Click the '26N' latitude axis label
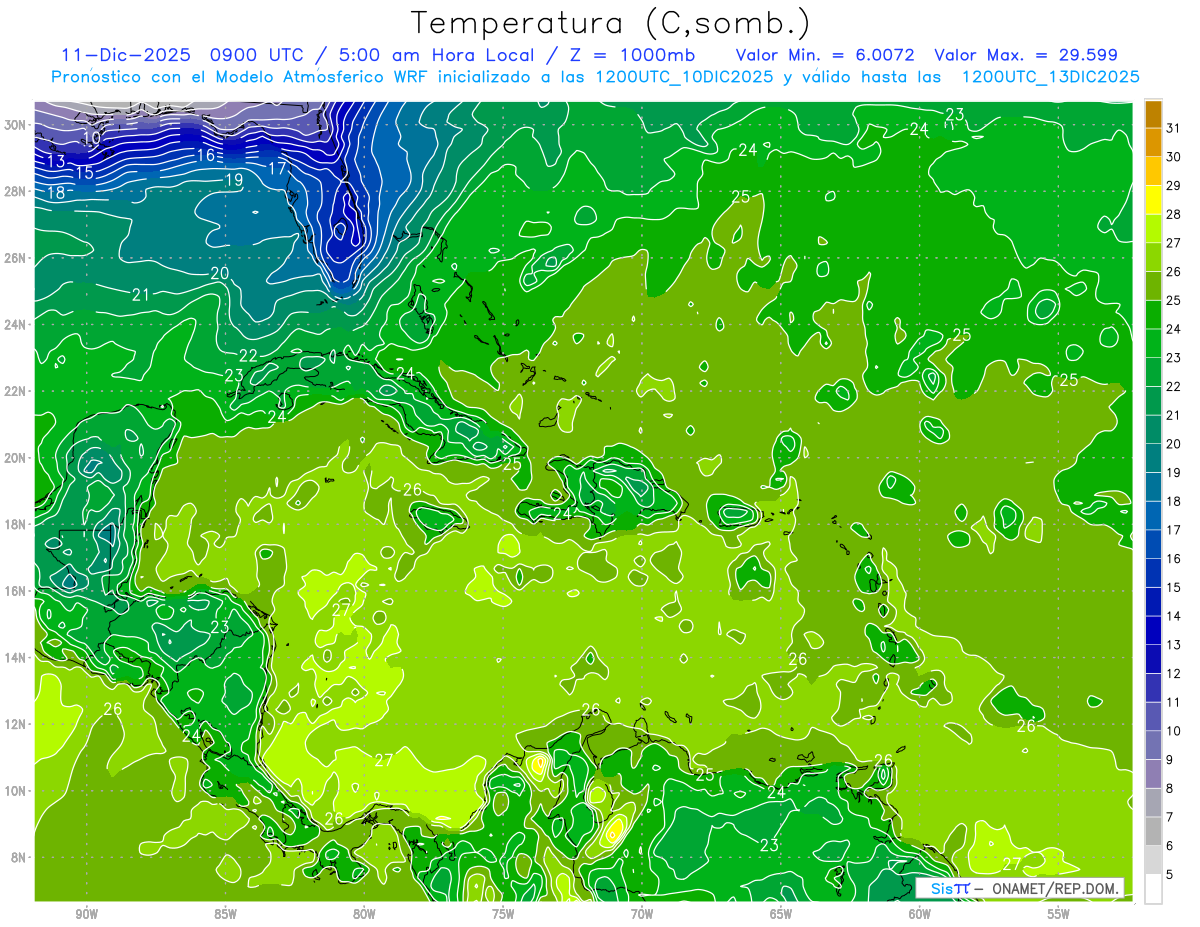The width and height of the screenshot is (1200, 927). click(x=15, y=258)
